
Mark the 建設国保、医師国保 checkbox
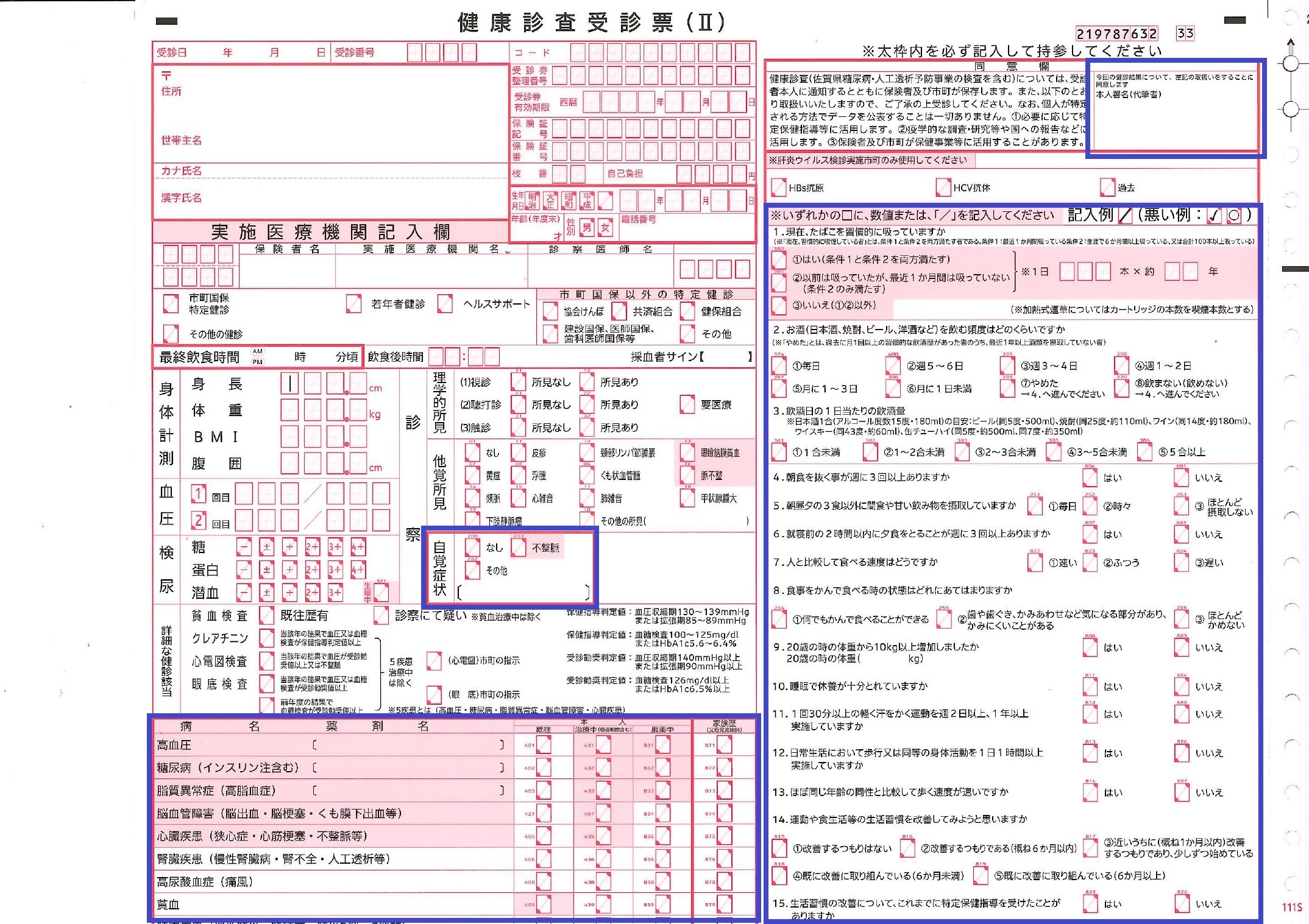tap(550, 333)
